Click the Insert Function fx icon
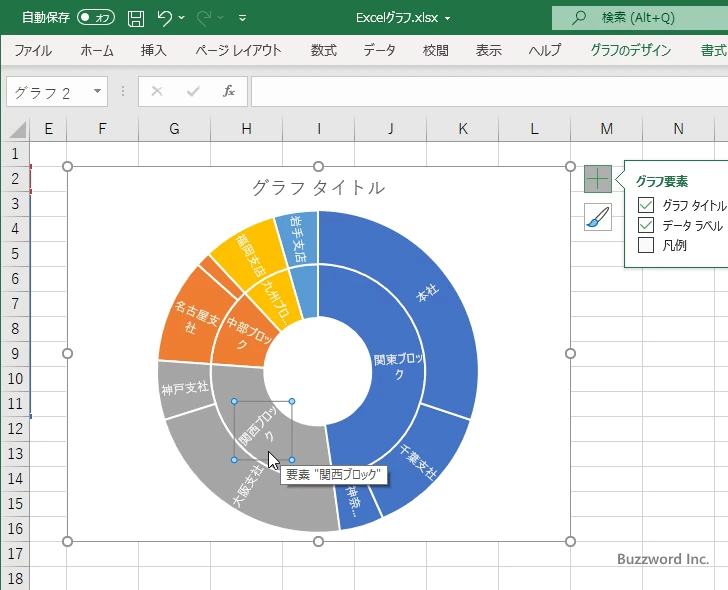Viewport: 728px width, 590px height. (x=229, y=91)
